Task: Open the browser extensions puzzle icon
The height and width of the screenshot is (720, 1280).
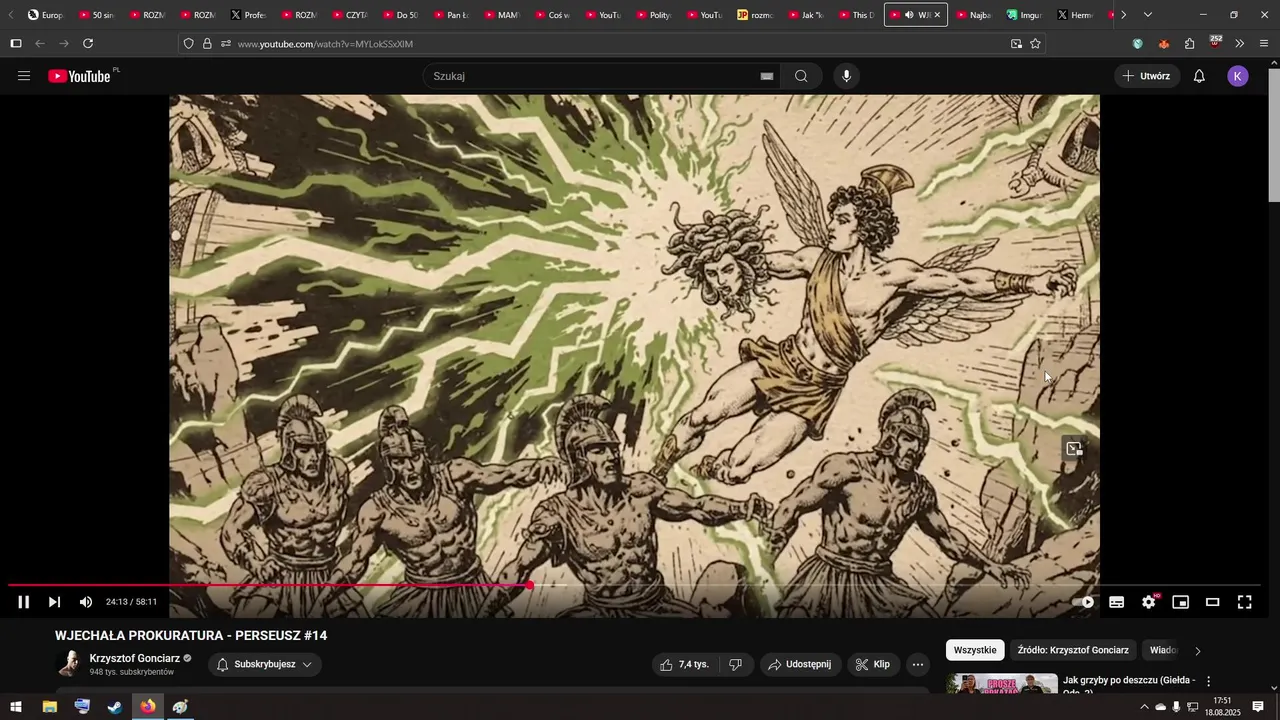Action: coord(1189,44)
